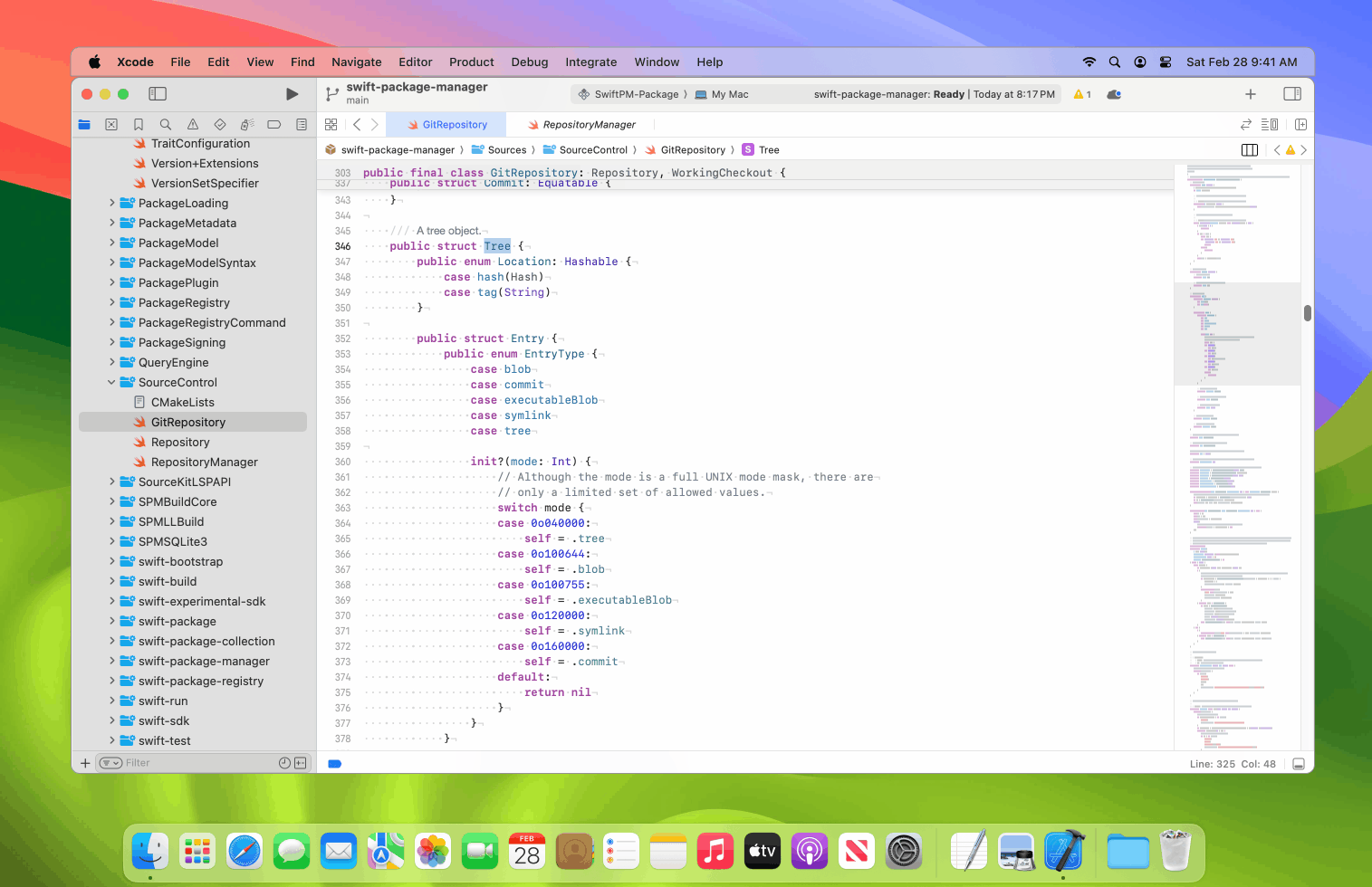Viewport: 1372px width, 887px height.
Task: Add an editor on the right
Action: pyautogui.click(x=1300, y=124)
